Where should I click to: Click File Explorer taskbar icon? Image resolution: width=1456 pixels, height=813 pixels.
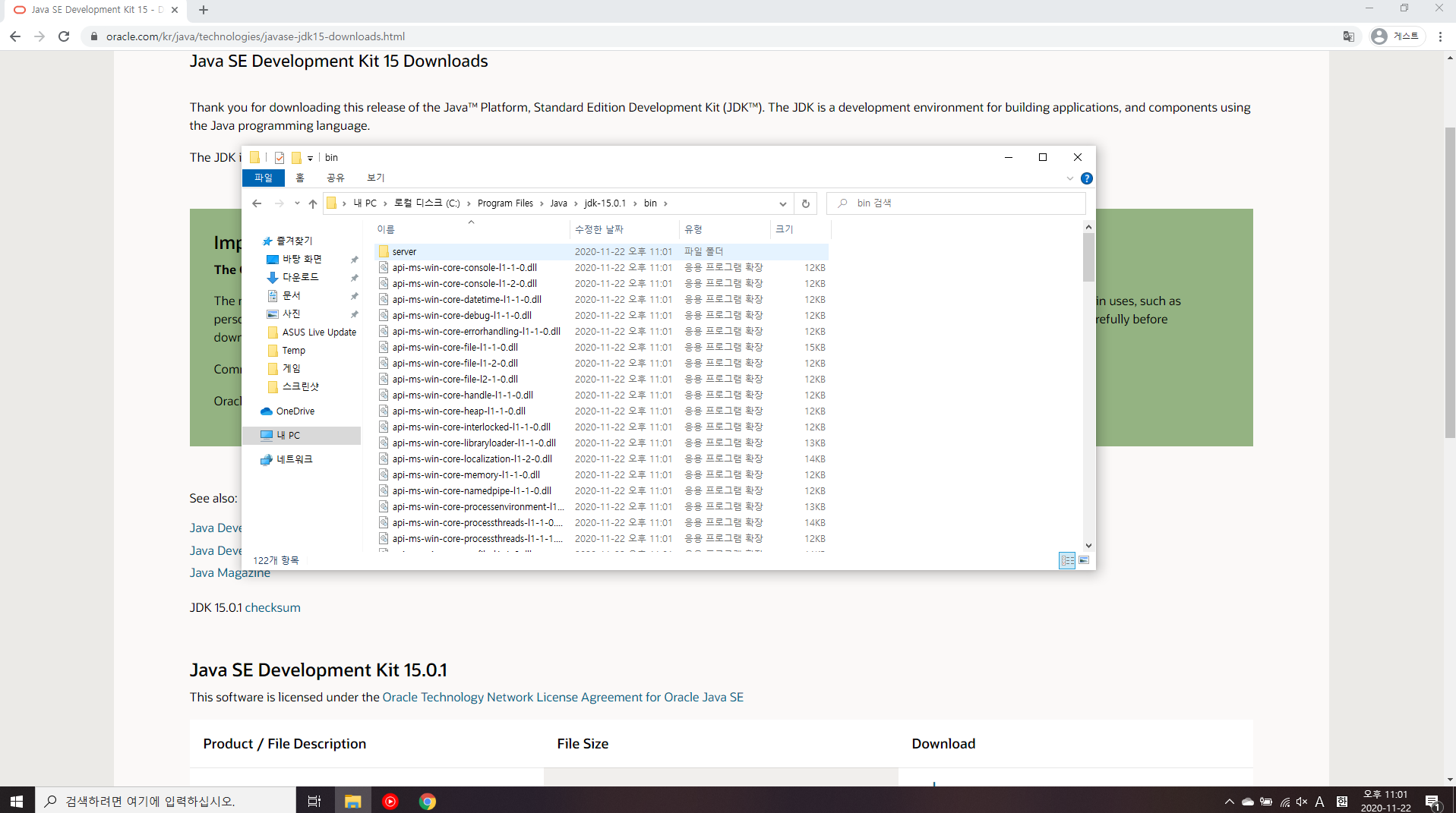pos(352,801)
